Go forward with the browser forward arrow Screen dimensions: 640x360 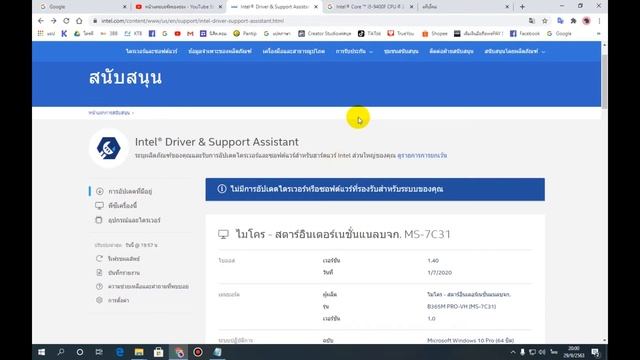(53, 21)
